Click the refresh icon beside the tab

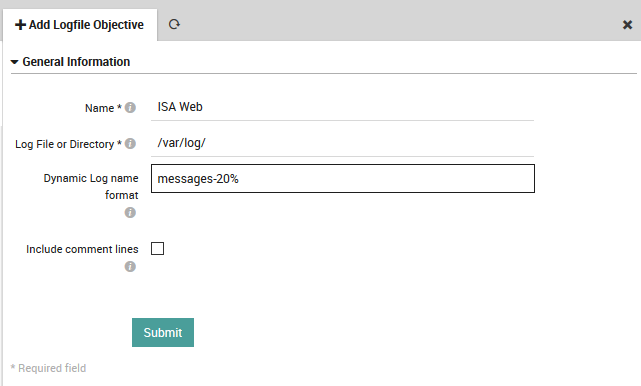(174, 25)
